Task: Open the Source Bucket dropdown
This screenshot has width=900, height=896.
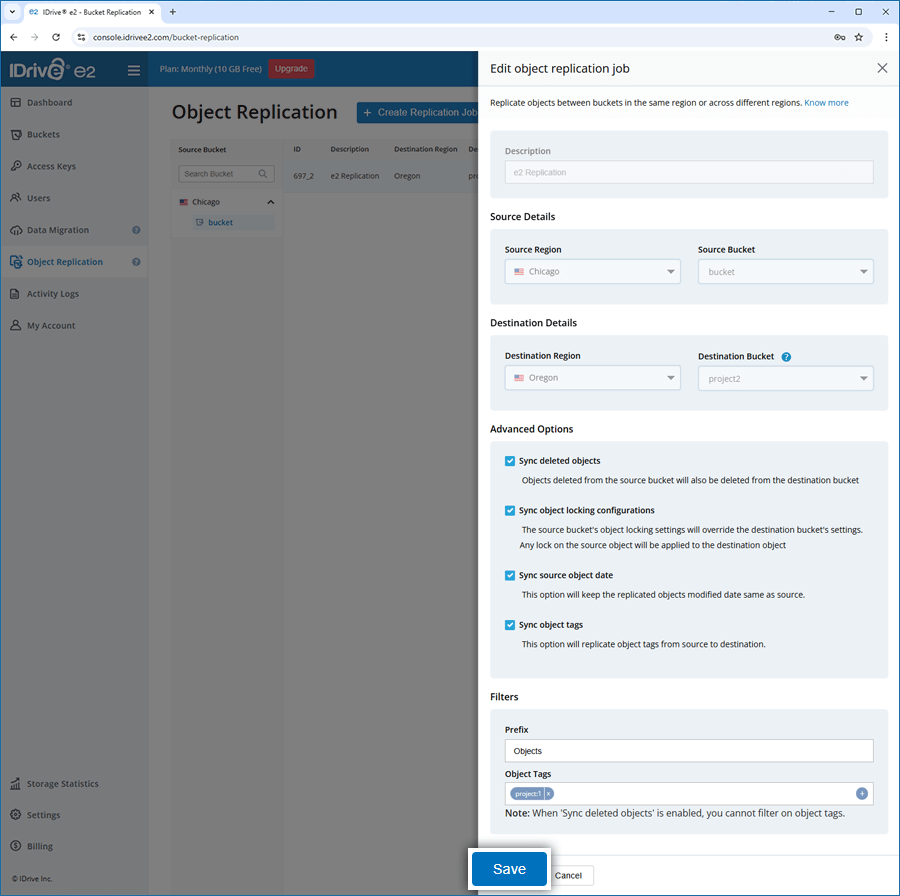Action: click(x=785, y=271)
